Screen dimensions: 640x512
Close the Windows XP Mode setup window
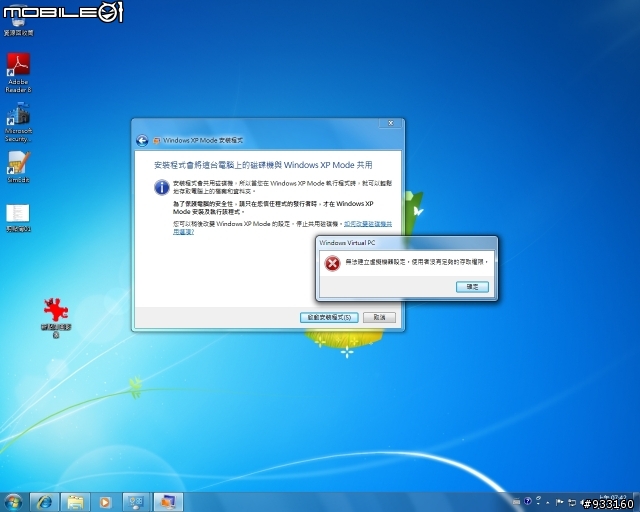coord(391,123)
